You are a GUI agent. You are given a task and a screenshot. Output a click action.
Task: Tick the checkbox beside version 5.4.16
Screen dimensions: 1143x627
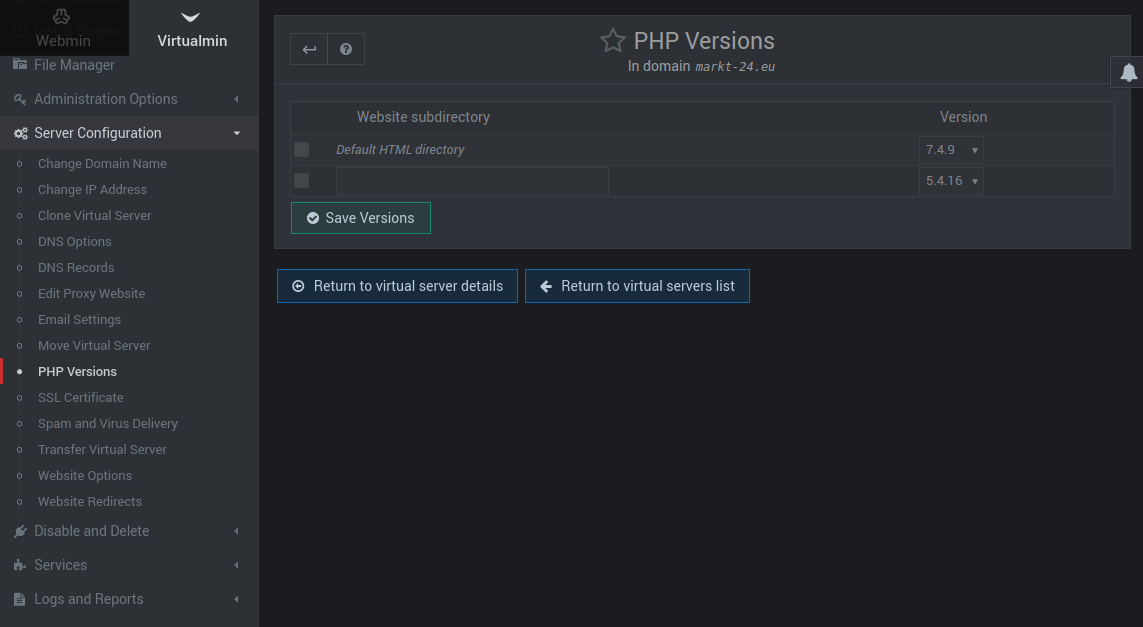pyautogui.click(x=301, y=180)
